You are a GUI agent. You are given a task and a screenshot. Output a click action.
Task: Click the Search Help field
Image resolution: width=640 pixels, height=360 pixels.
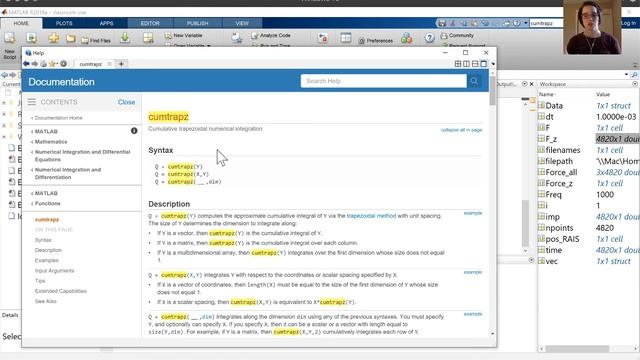pos(384,81)
